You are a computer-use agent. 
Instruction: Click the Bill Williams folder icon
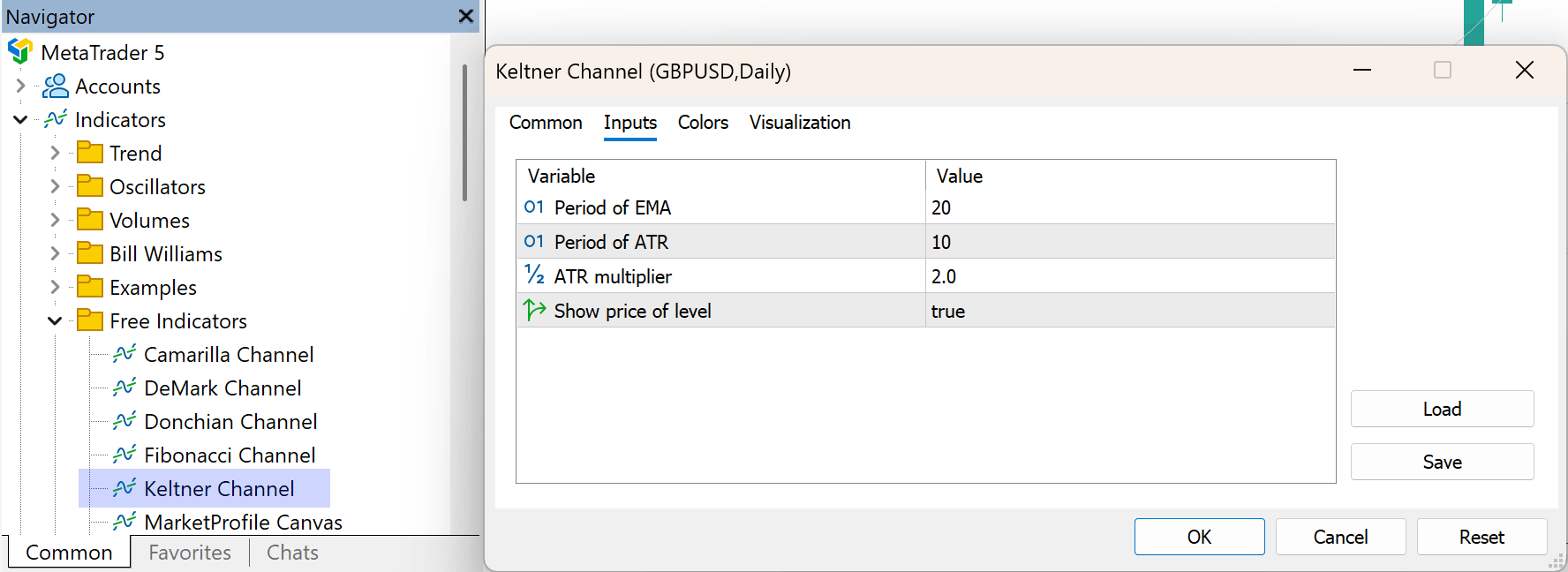coord(90,253)
